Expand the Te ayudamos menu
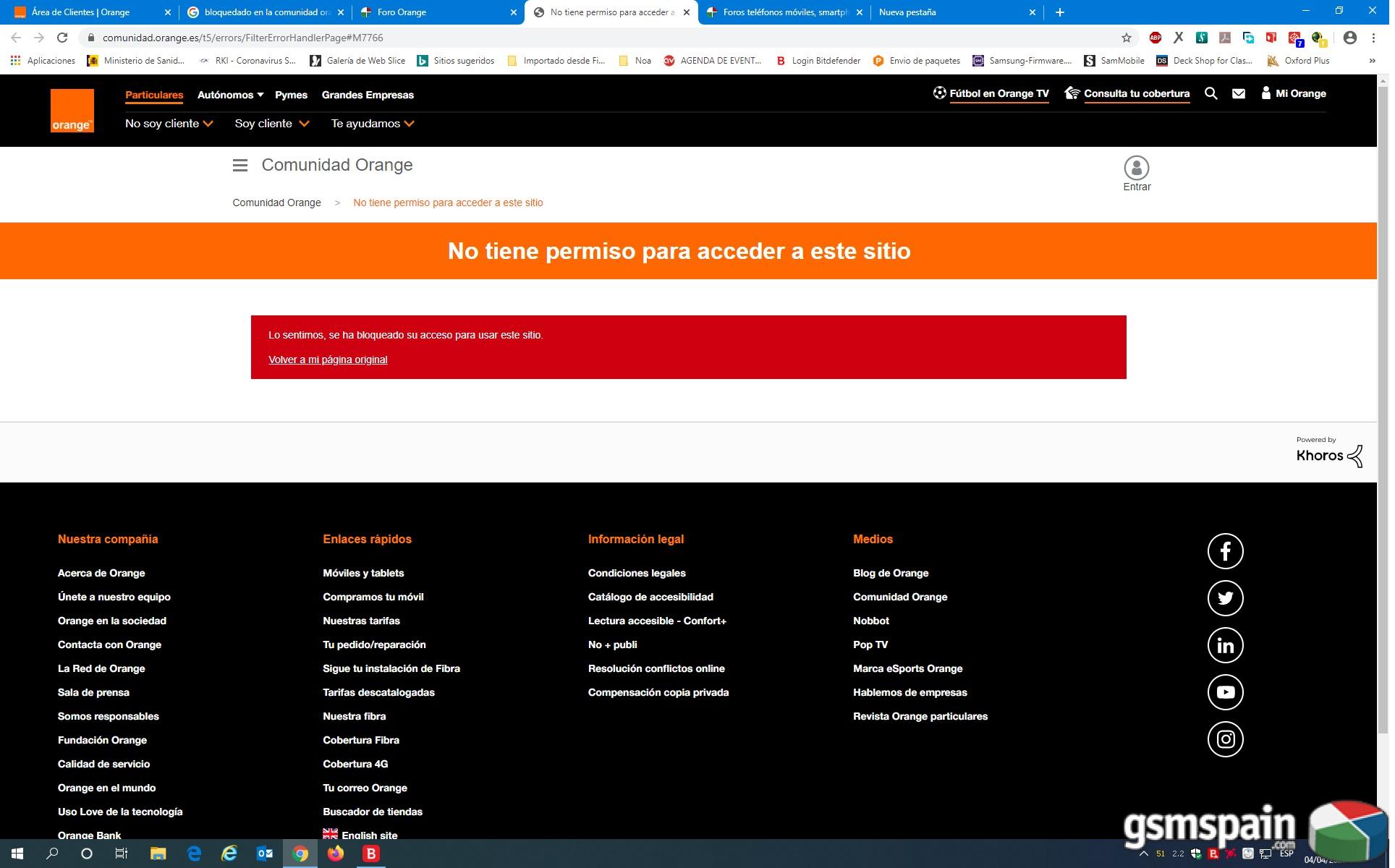 click(x=374, y=124)
